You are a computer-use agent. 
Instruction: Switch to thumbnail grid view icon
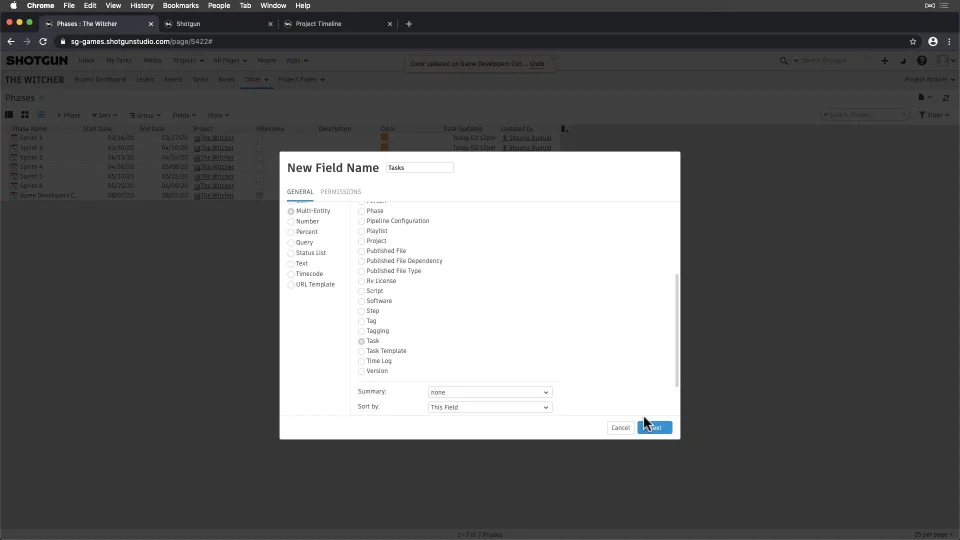(25, 115)
